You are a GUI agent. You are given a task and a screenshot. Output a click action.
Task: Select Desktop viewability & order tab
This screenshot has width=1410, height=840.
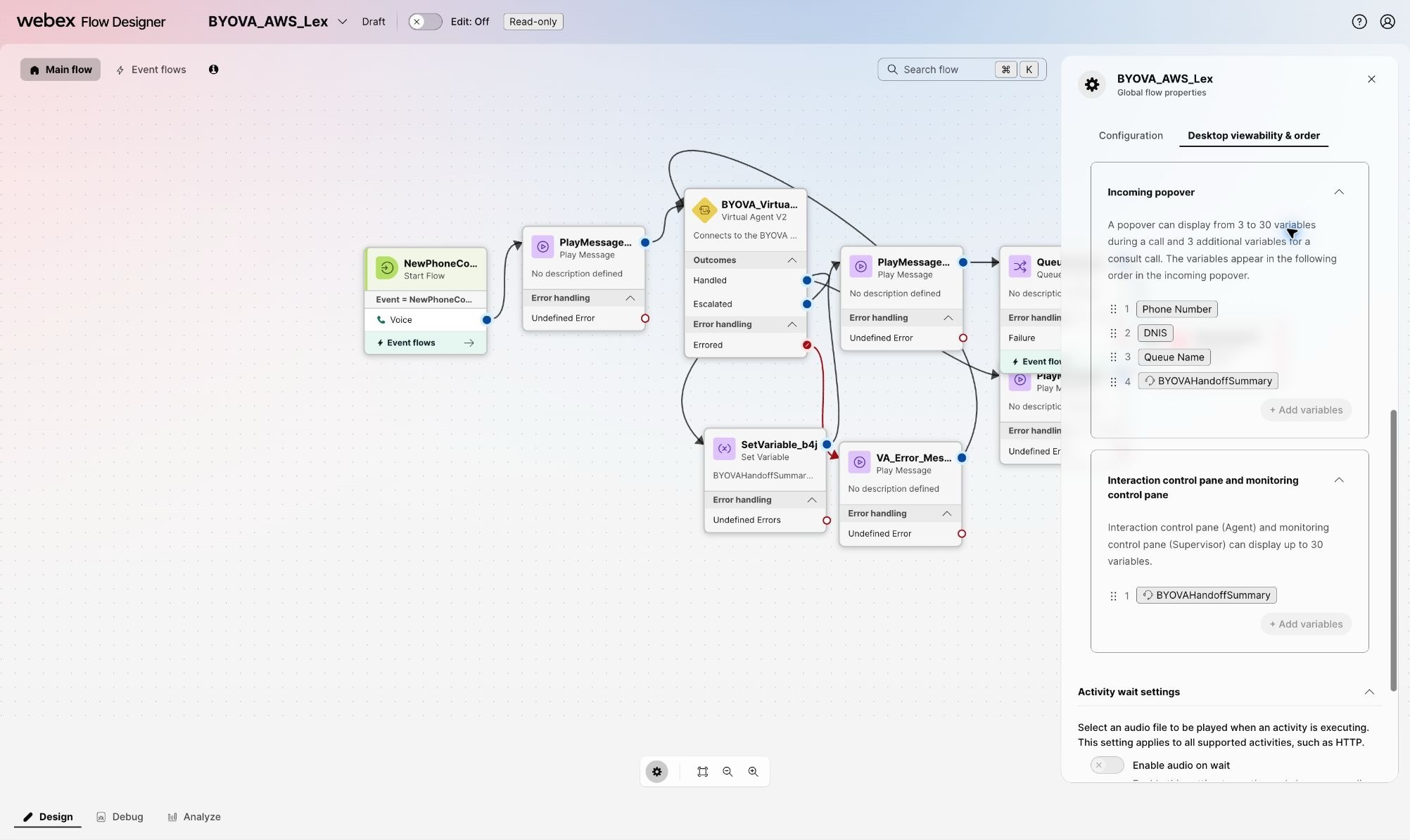(x=1254, y=135)
